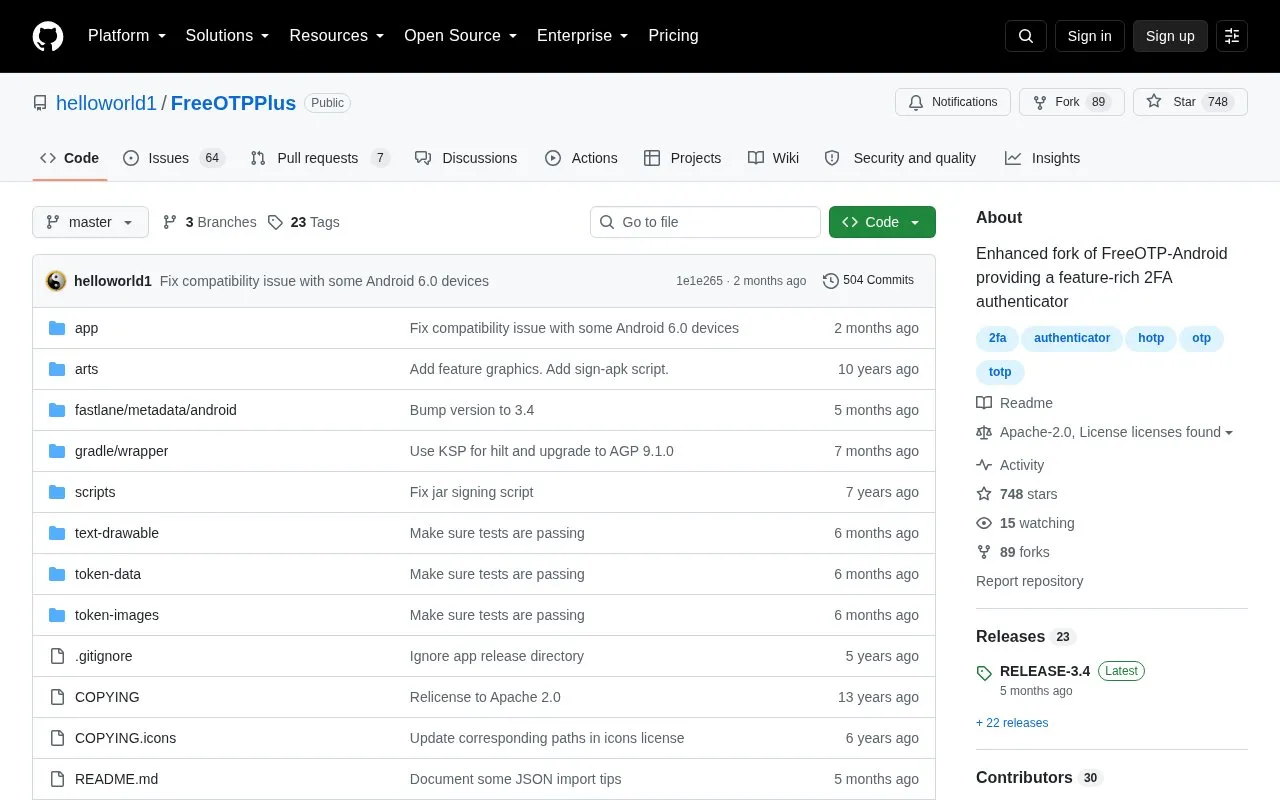Fork the repository

coord(1072,102)
